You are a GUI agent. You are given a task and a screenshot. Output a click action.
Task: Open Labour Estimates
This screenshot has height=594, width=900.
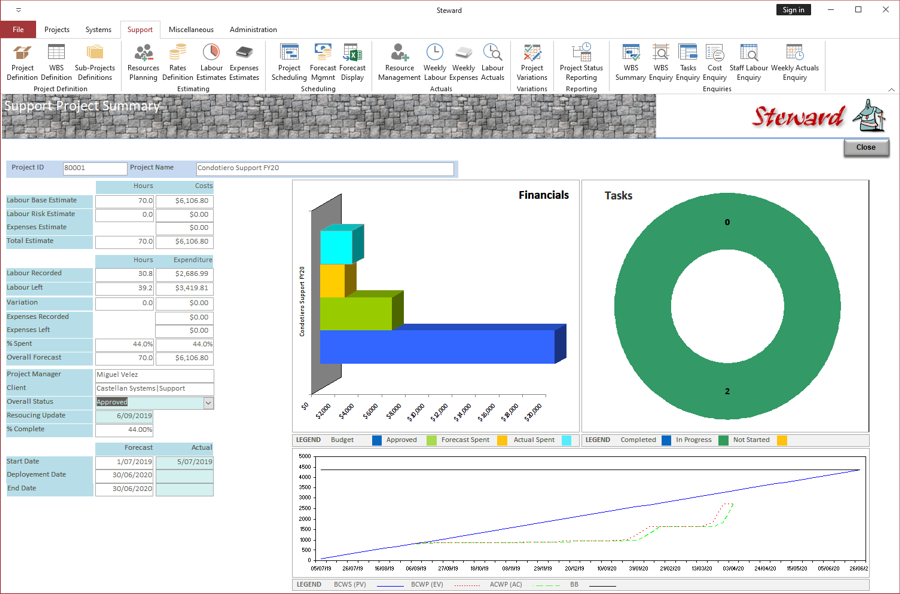click(x=211, y=63)
